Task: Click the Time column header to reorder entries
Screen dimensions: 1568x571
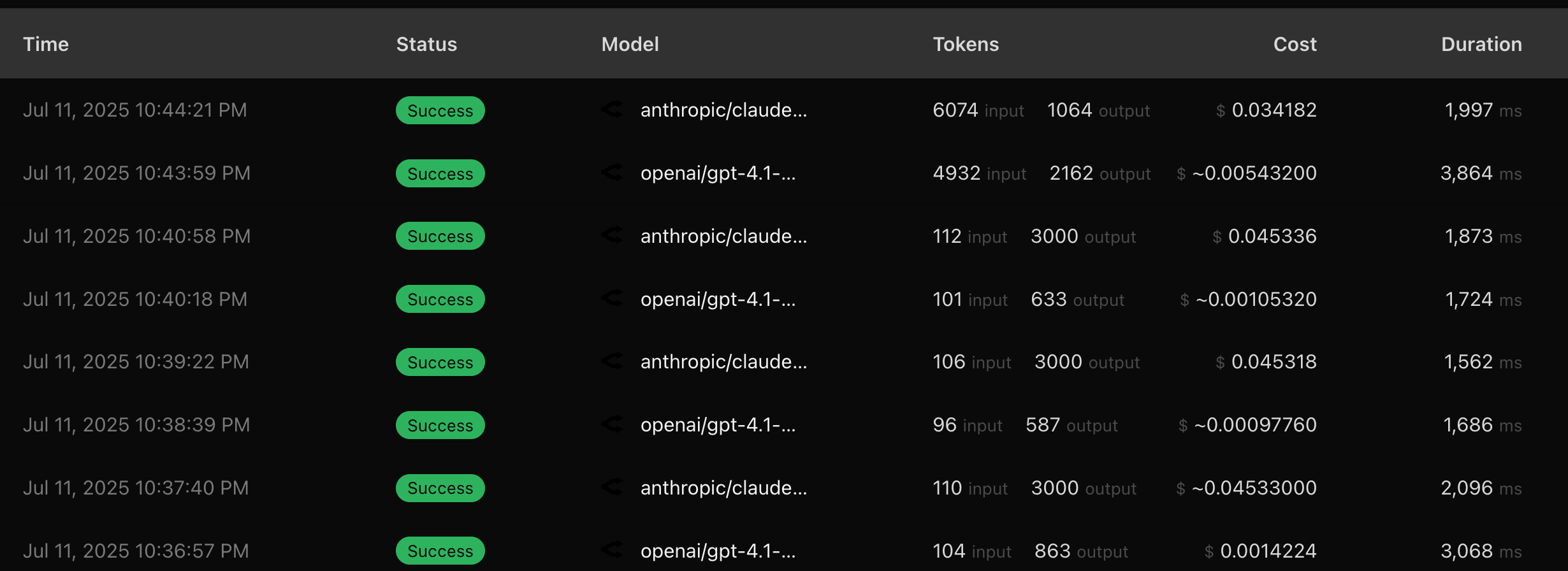Action: point(45,44)
